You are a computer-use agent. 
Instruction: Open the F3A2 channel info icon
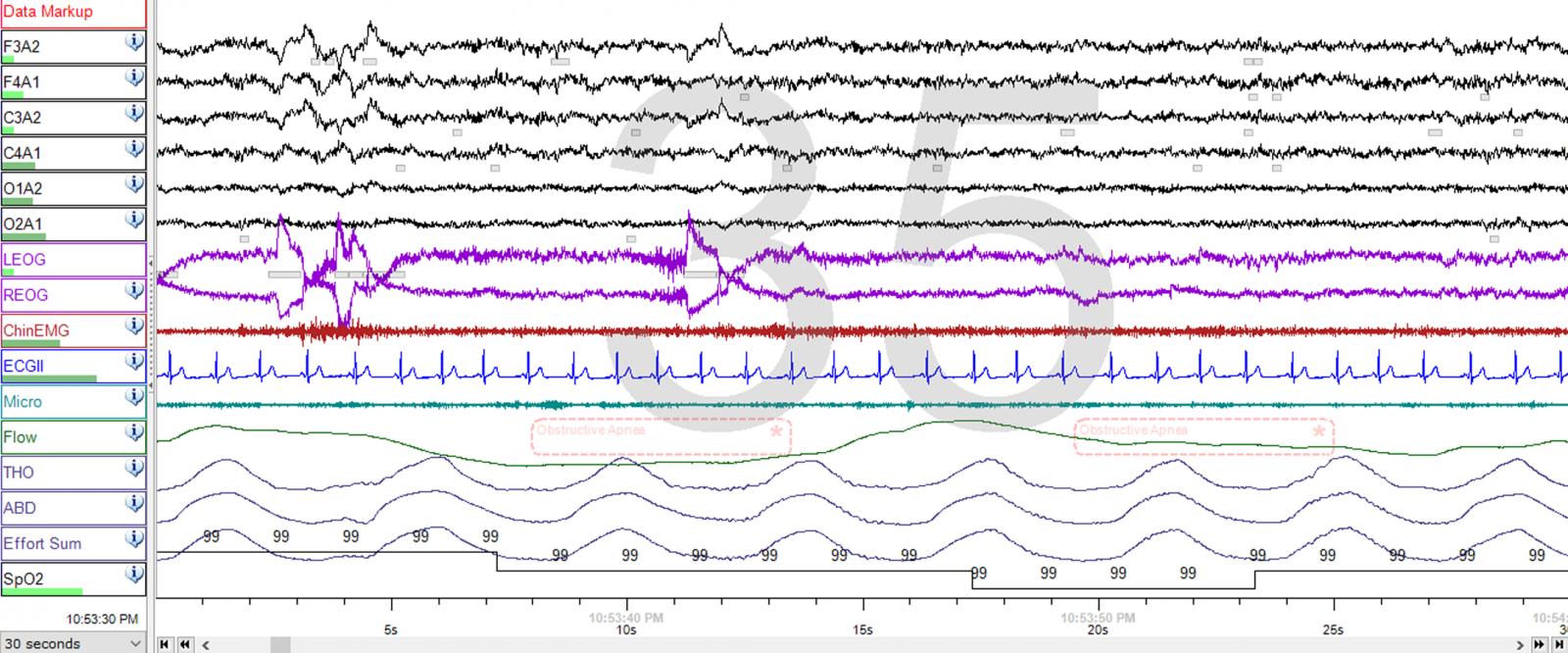pos(134,42)
